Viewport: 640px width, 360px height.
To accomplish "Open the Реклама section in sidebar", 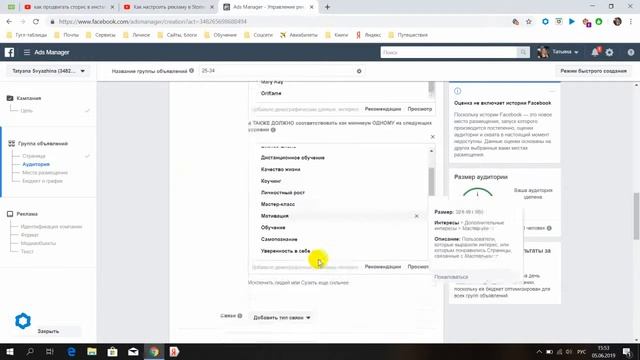I will 27,214.
